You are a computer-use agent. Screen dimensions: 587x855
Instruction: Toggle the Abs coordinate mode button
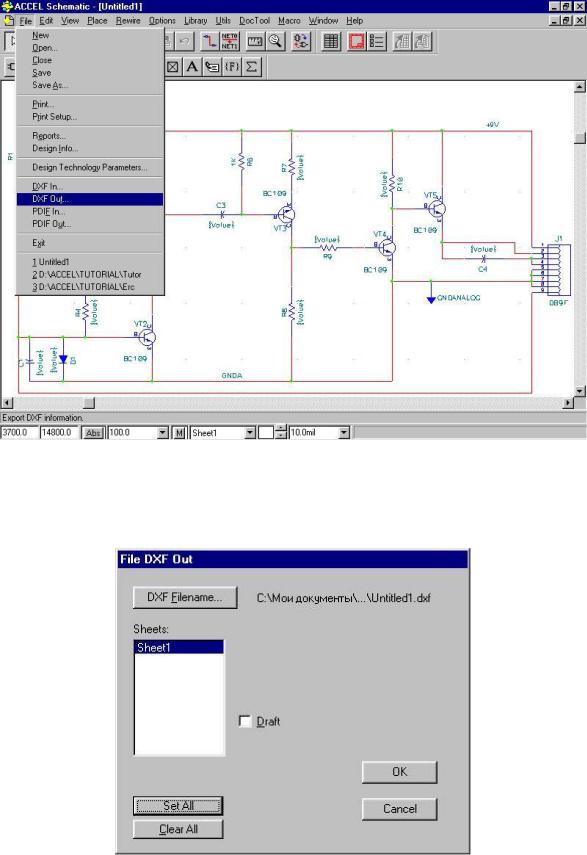[x=93, y=432]
